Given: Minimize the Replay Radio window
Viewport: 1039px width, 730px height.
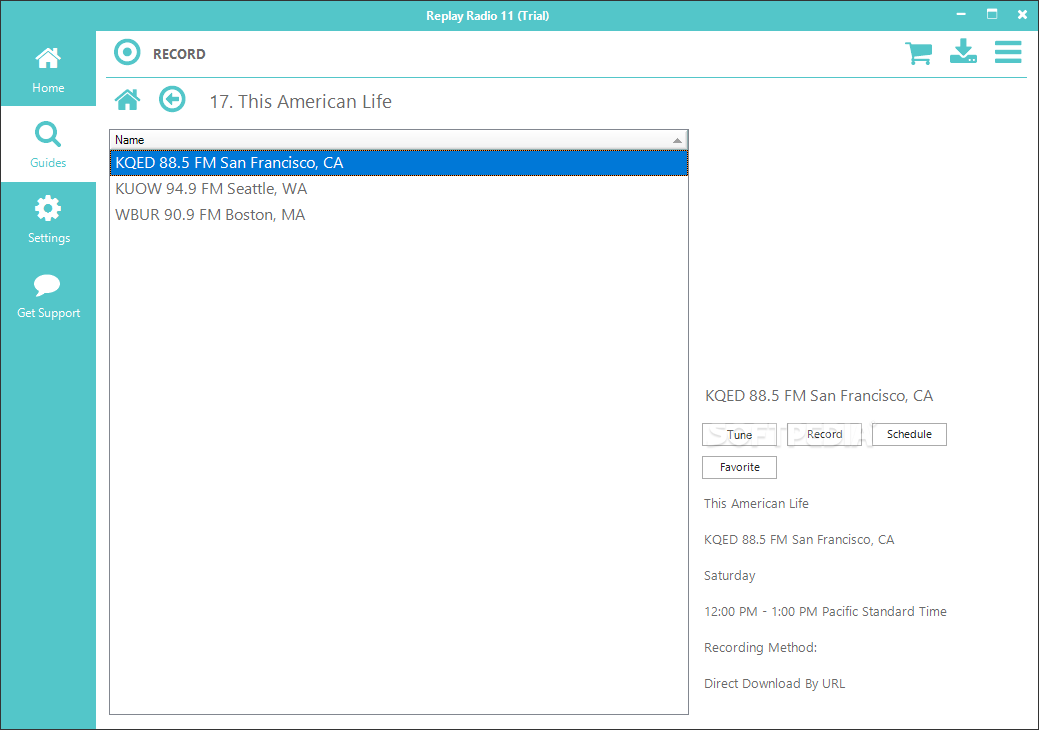Looking at the screenshot, I should point(961,15).
